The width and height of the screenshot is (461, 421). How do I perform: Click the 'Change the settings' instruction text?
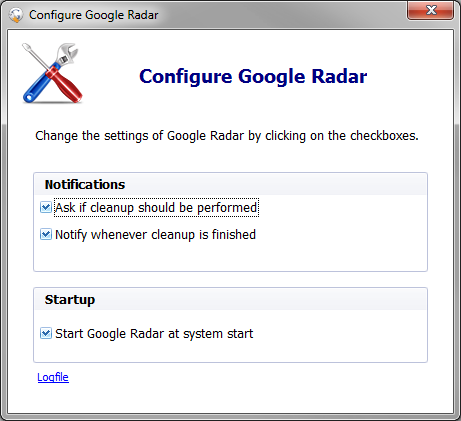(227, 136)
